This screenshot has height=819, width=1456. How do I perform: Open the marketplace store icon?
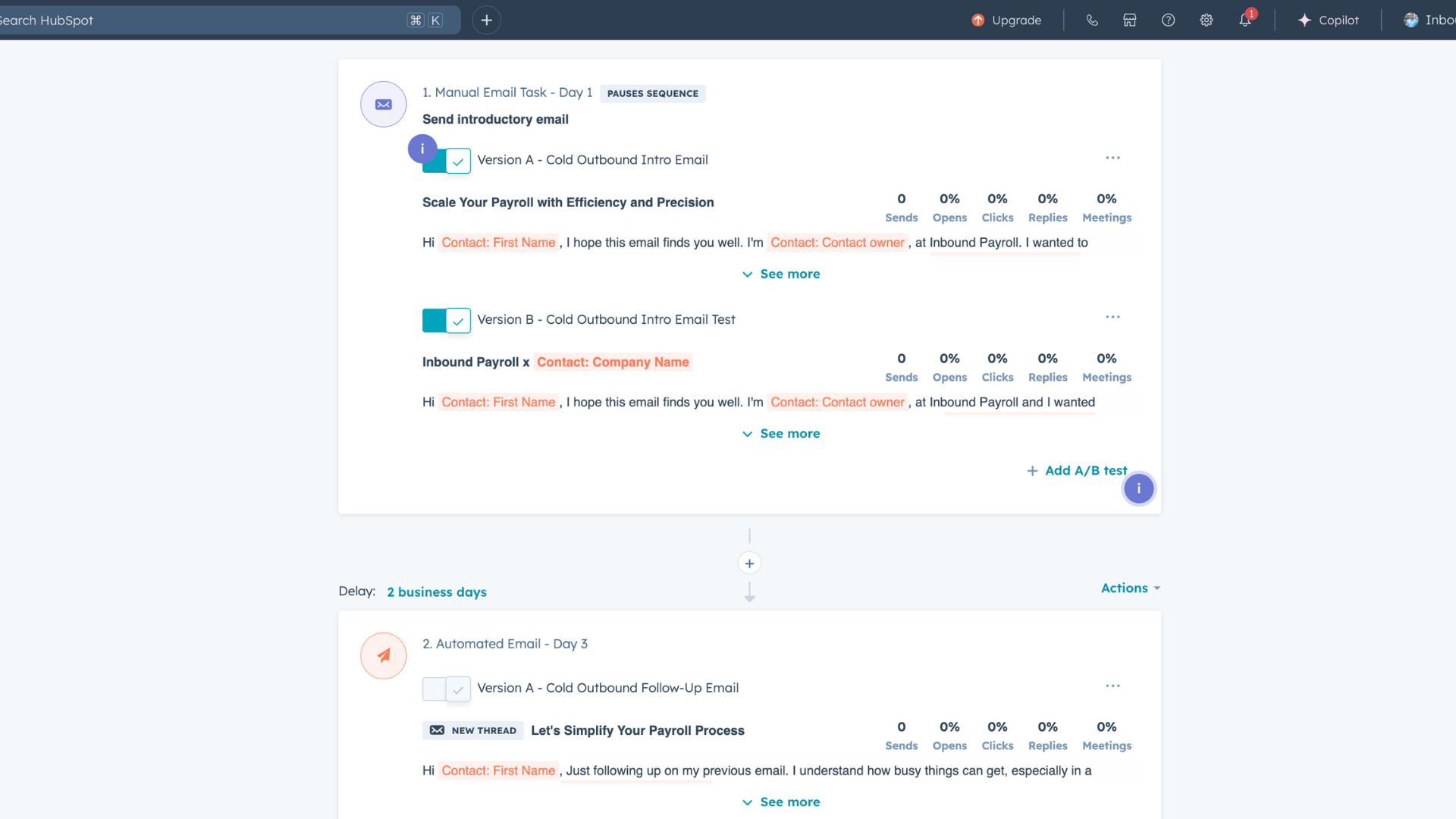click(1130, 20)
